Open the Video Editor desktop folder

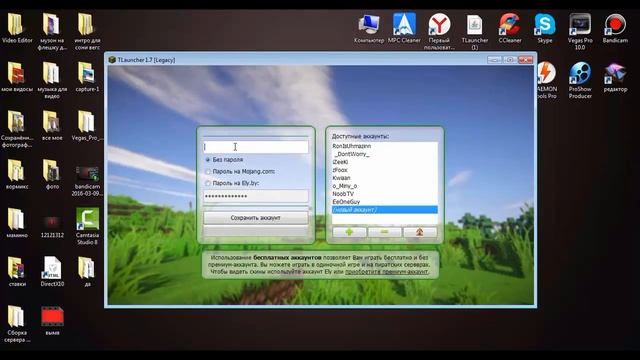(17, 28)
